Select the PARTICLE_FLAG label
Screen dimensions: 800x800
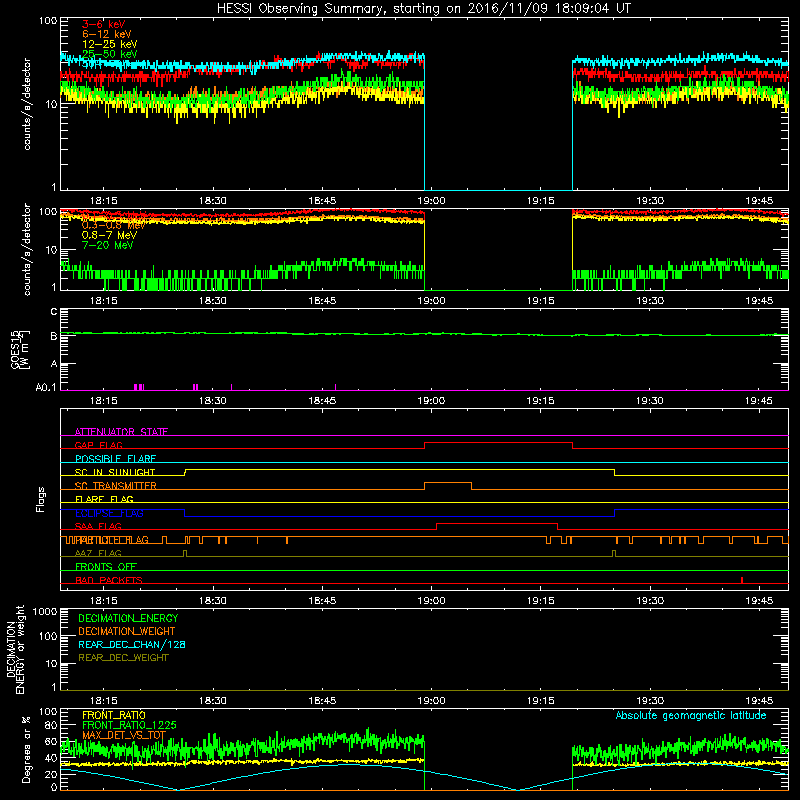[x=112, y=540]
